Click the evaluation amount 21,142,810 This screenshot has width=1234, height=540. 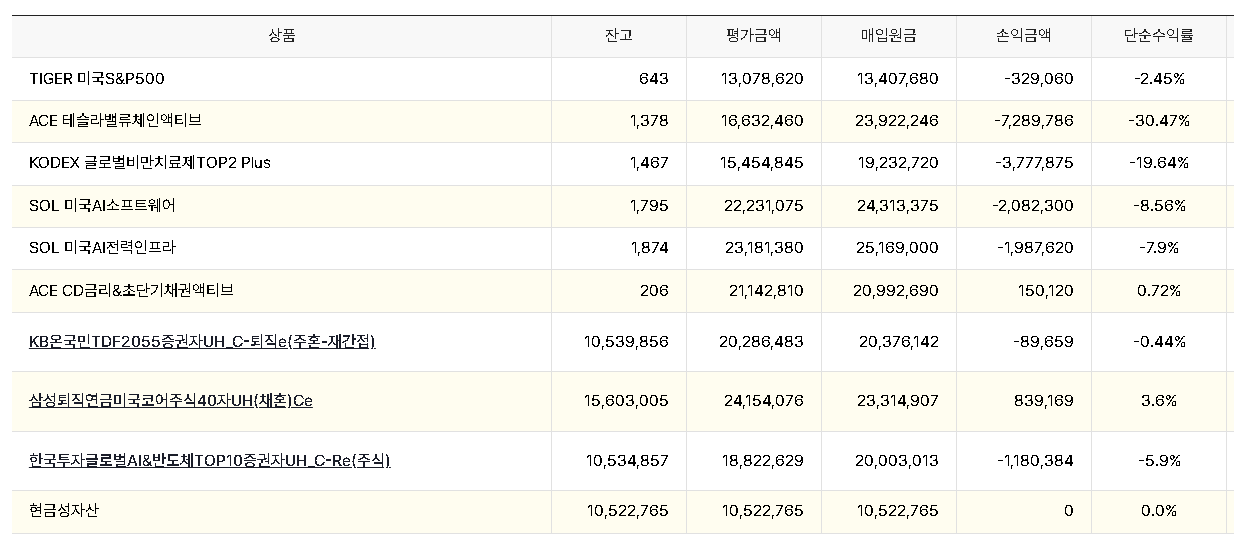tap(765, 290)
